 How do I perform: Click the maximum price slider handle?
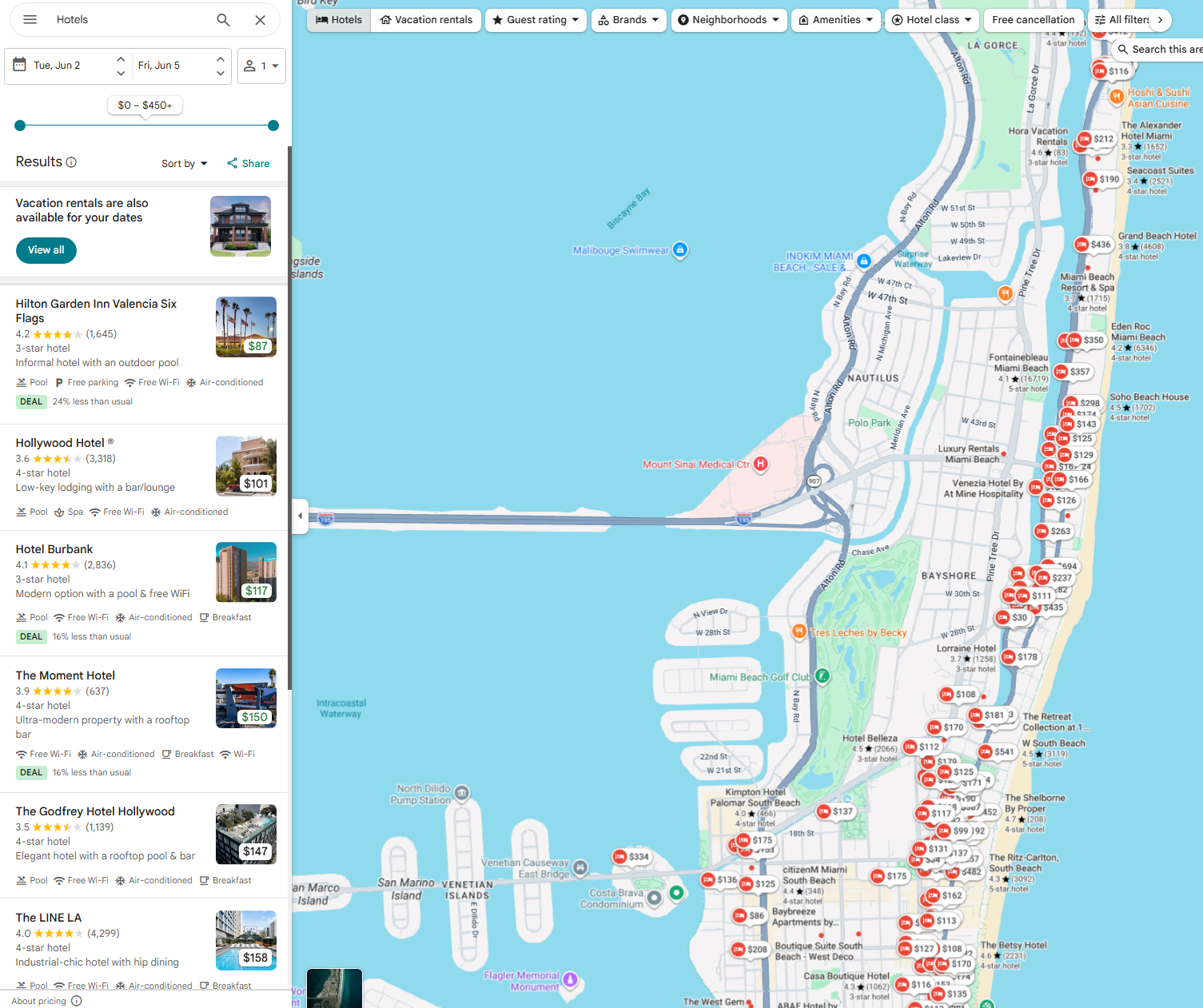click(x=273, y=126)
